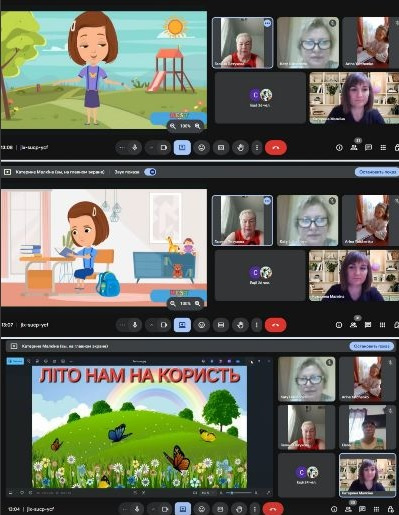Click captions icon in the 13:07 call toolbar
This screenshot has height=515, width=399.
coord(221,325)
